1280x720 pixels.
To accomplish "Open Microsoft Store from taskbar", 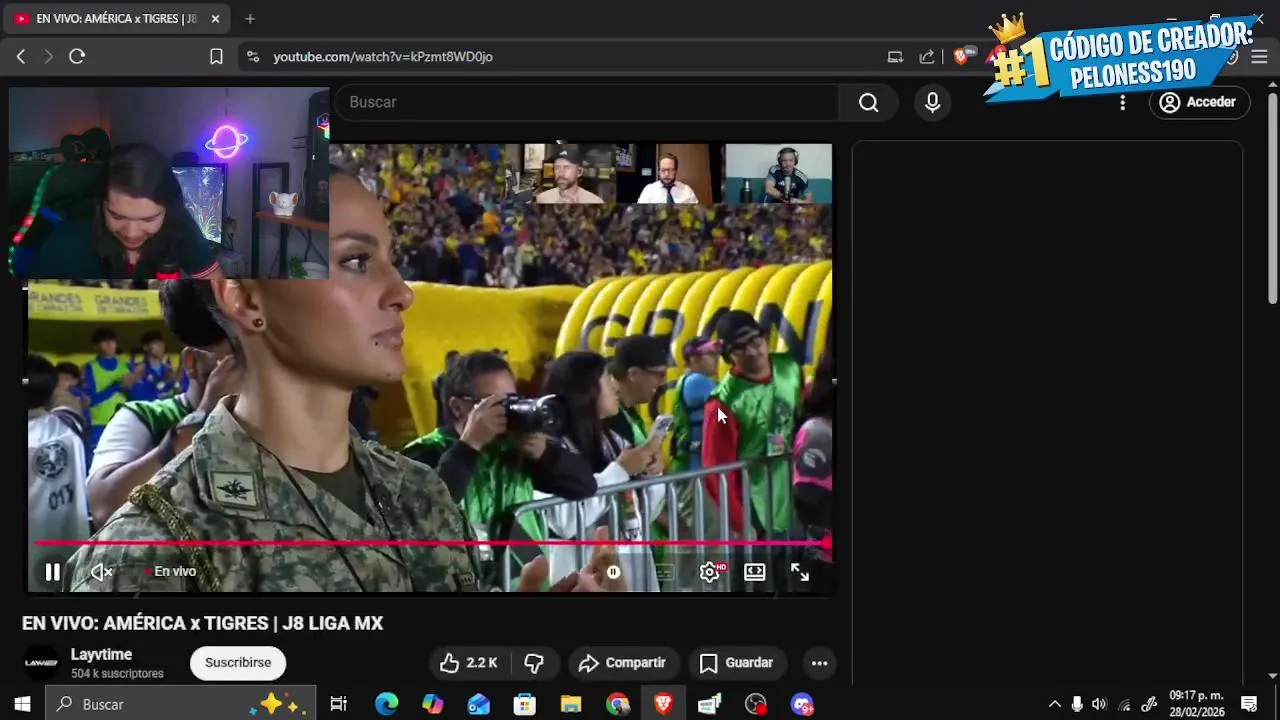I will click(x=525, y=704).
